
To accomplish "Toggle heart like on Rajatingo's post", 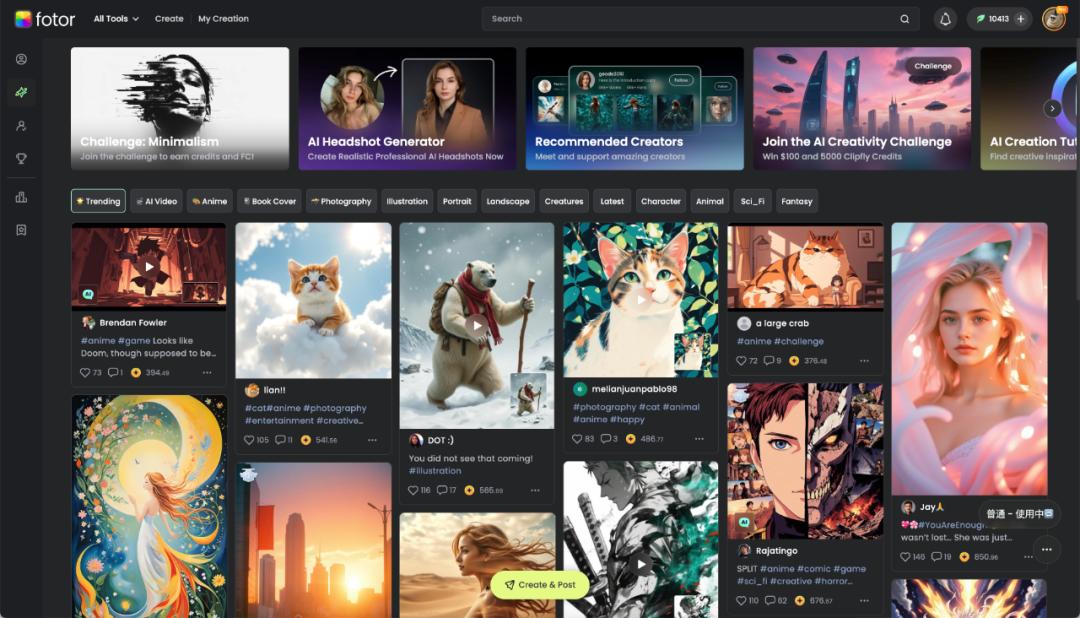I will 741,601.
